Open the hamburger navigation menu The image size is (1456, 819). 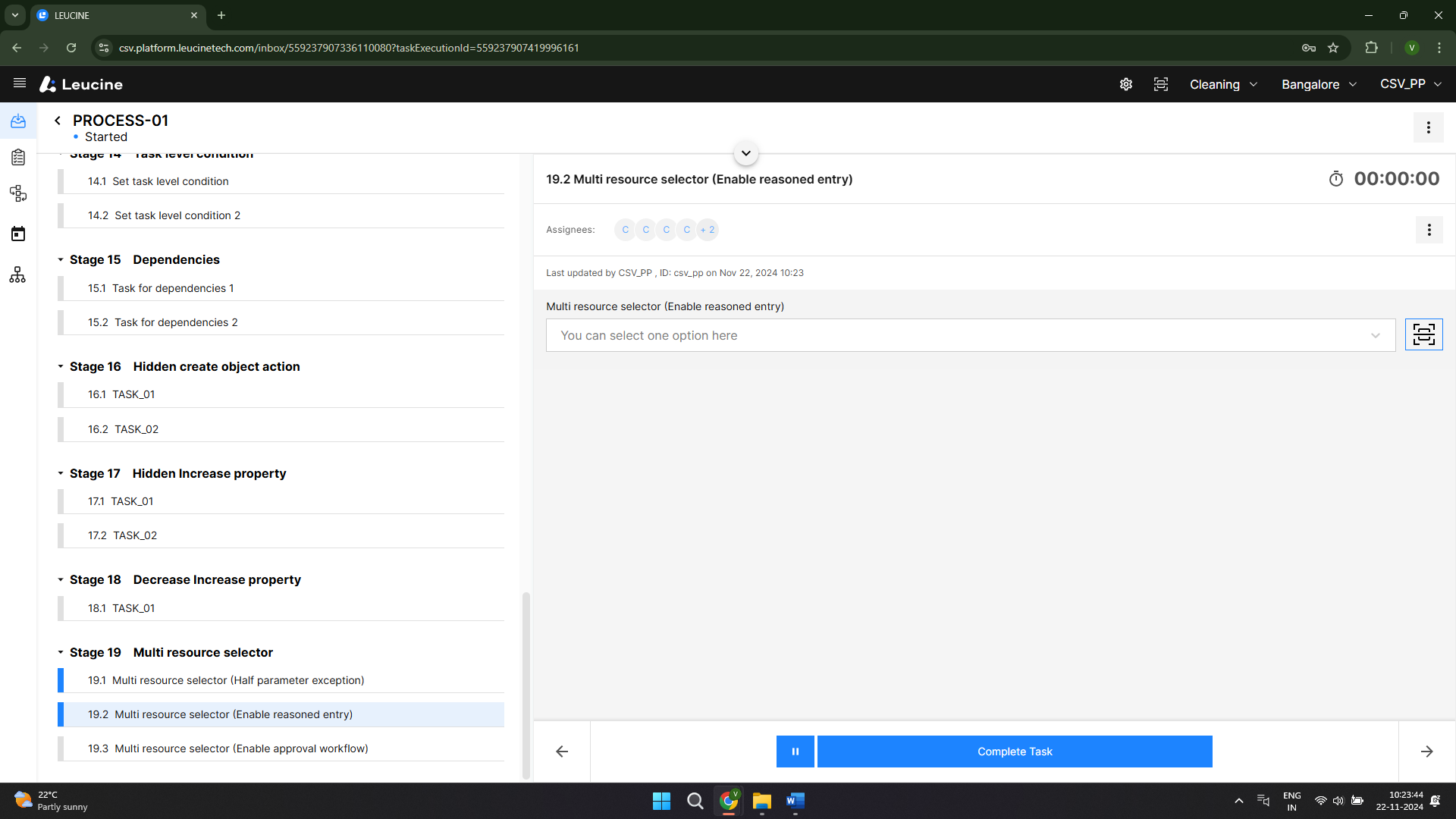click(x=19, y=83)
